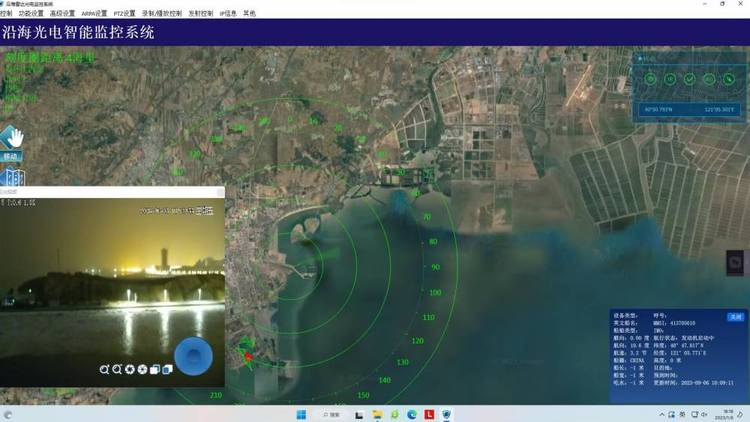Click the fourth green circular status icon
Viewport: 750px width, 422px height.
click(709, 79)
